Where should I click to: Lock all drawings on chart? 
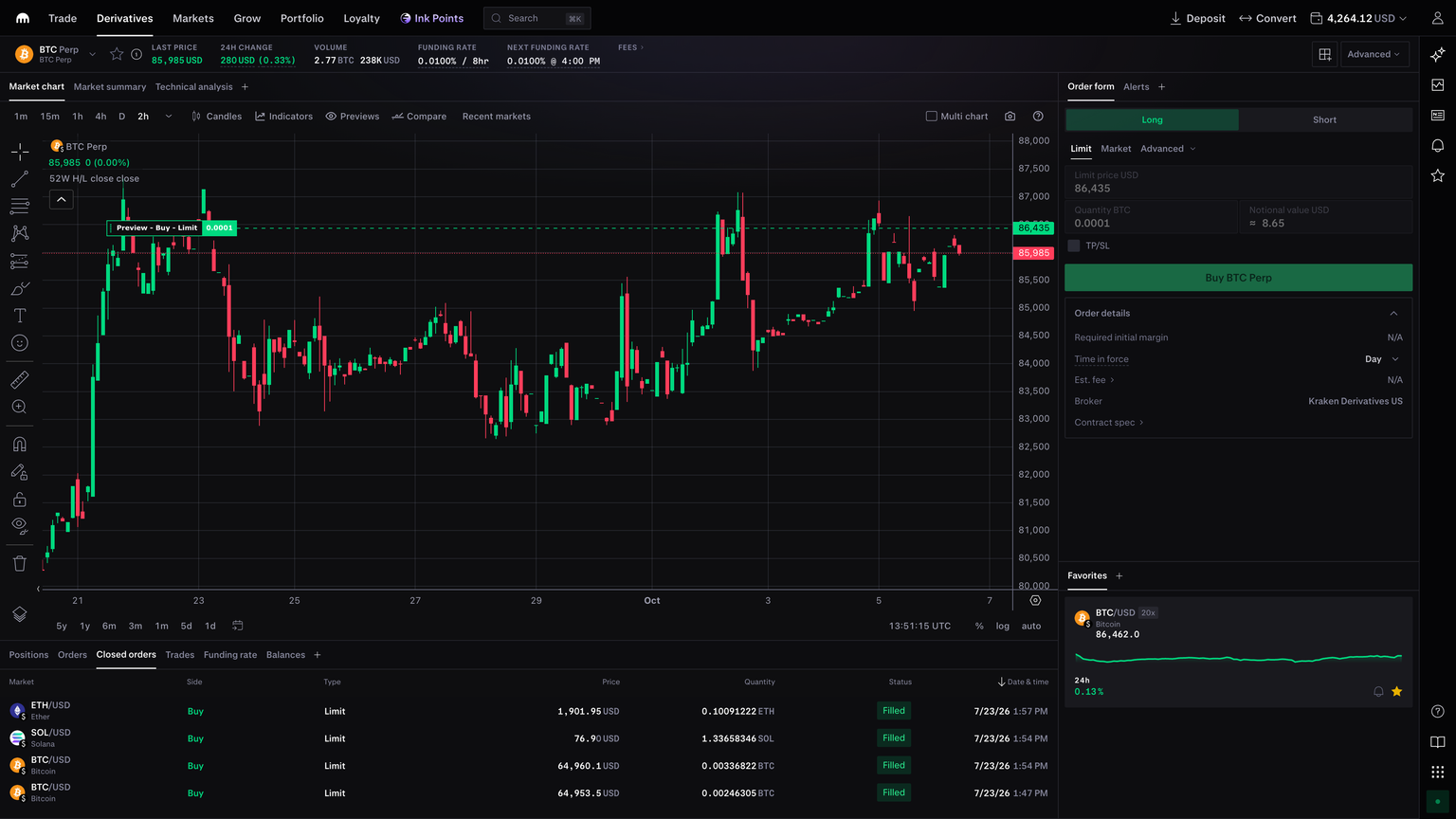19,500
